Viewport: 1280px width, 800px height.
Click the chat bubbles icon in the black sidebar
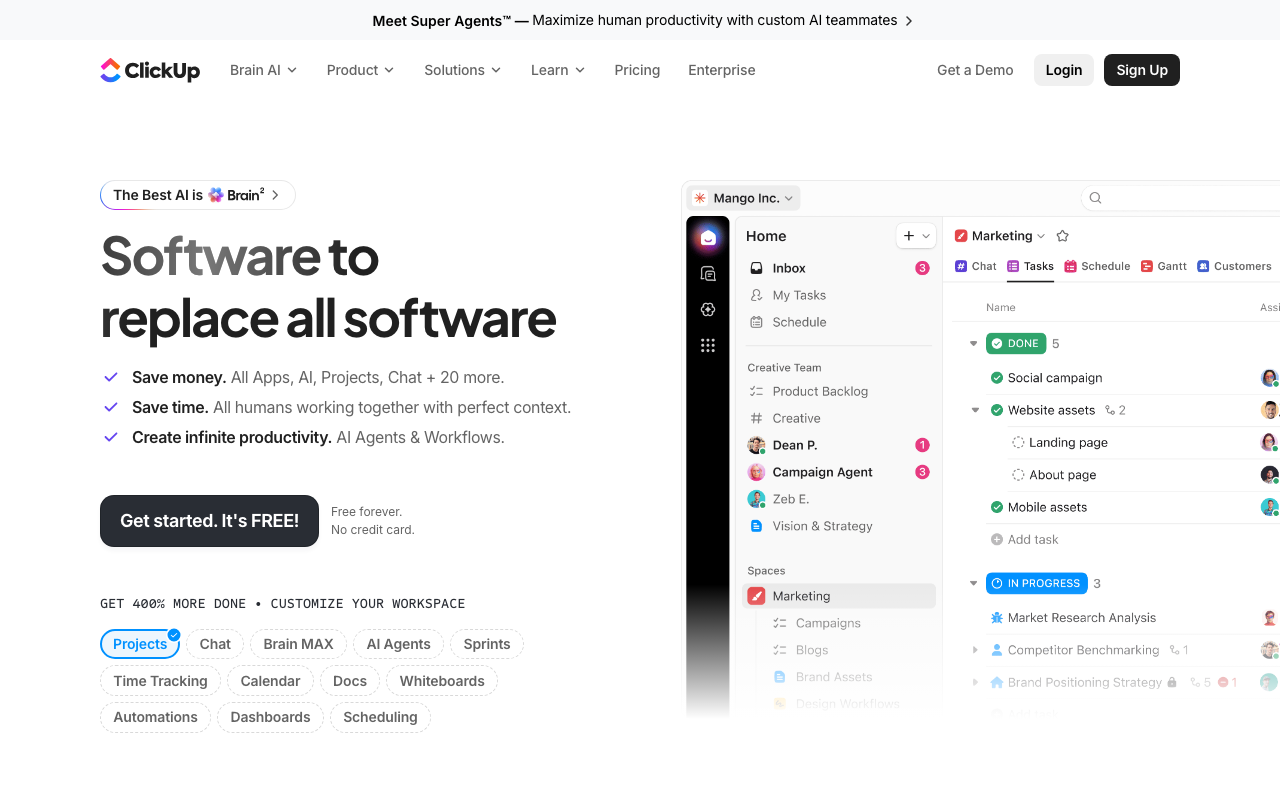click(708, 274)
